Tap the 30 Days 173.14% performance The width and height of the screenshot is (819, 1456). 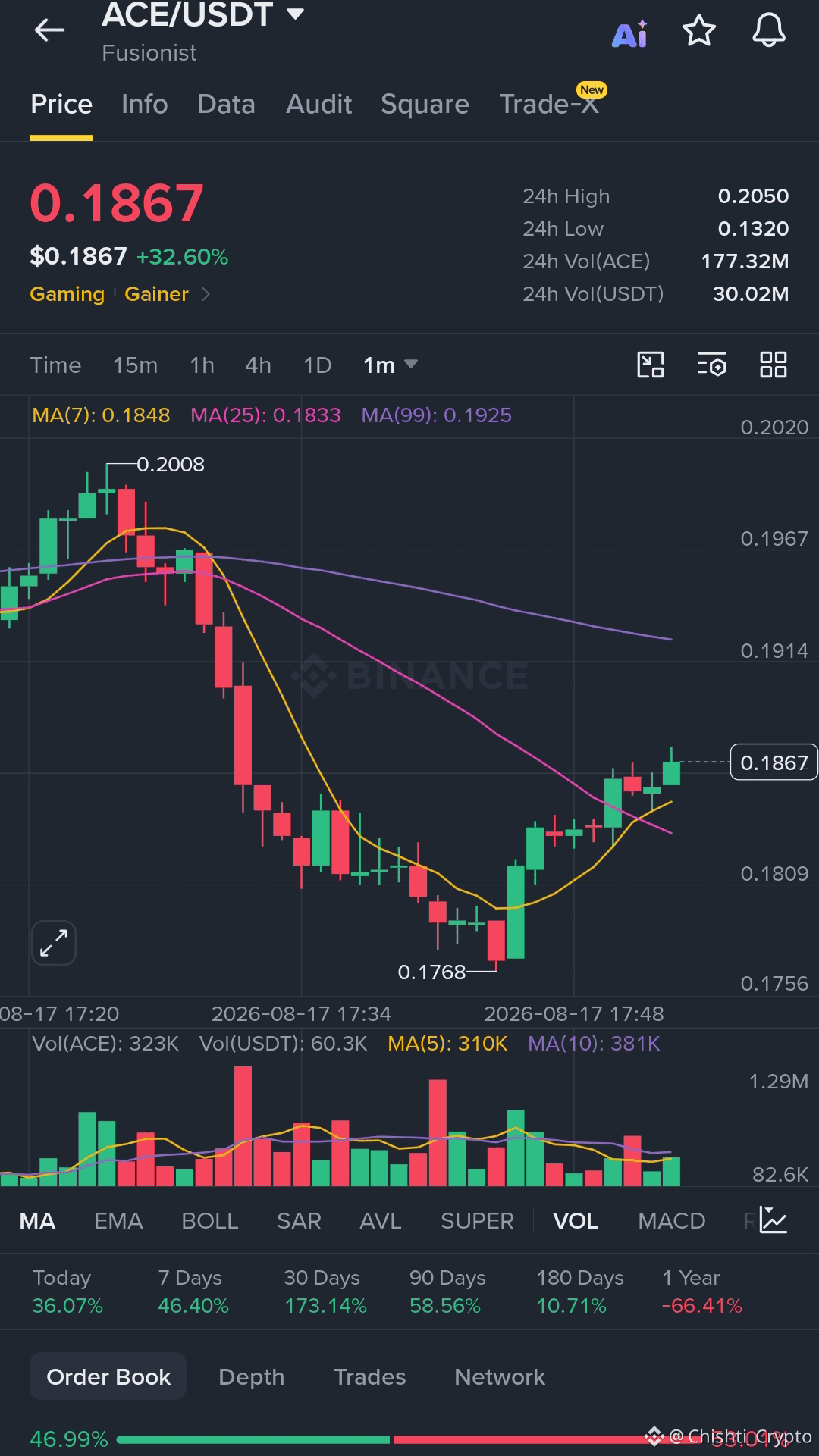[325, 1292]
